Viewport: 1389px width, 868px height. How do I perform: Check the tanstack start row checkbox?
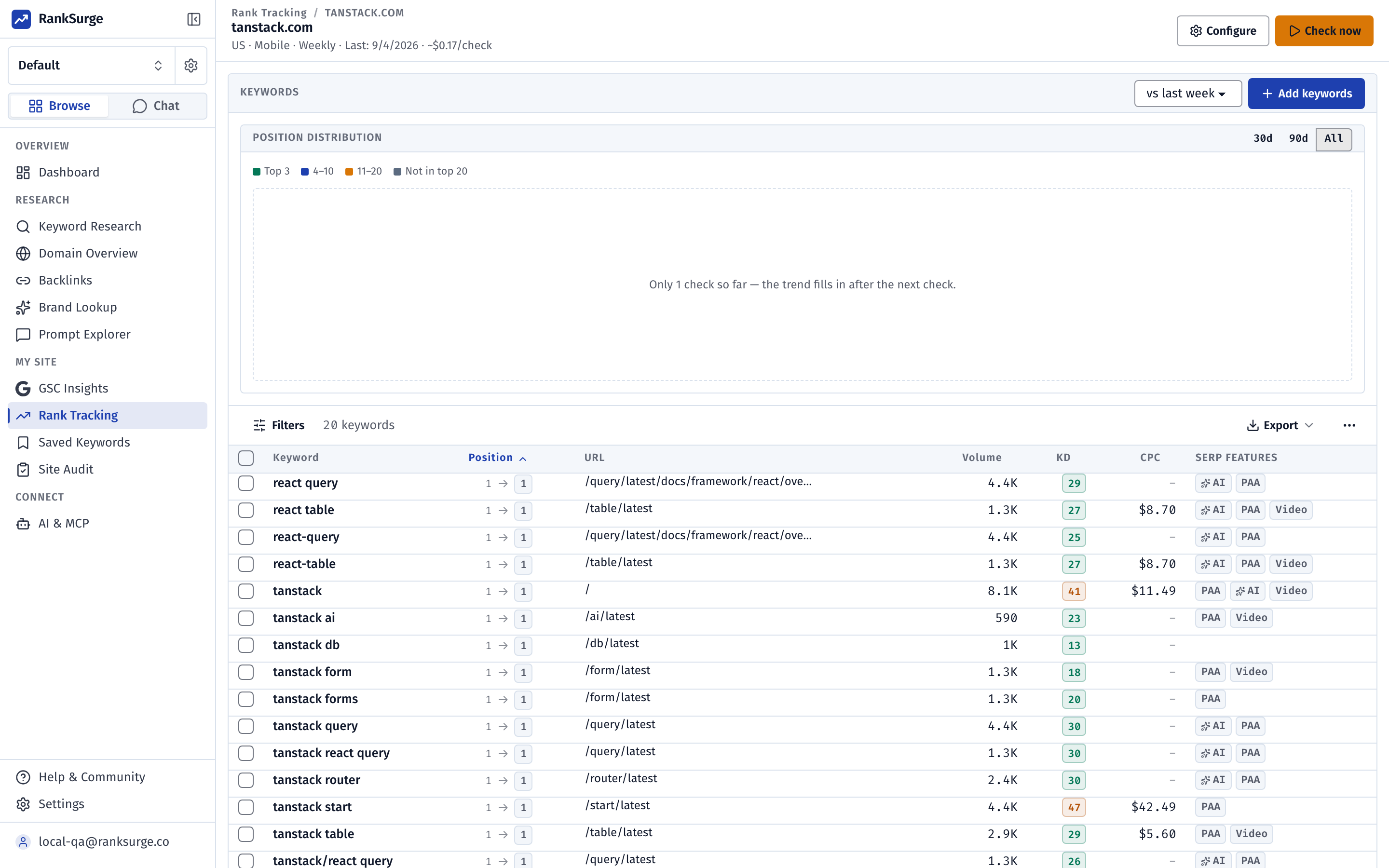coord(246,807)
